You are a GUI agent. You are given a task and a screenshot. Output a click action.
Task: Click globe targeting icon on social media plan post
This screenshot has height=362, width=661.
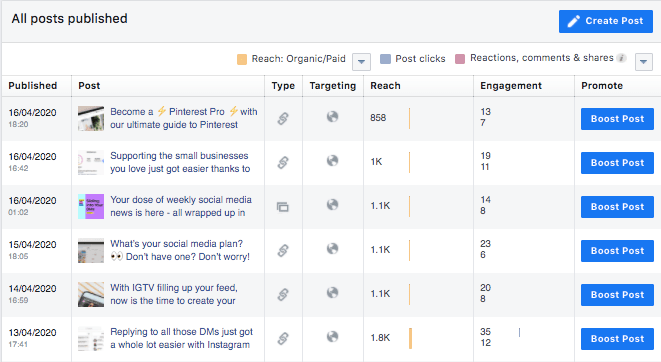[x=333, y=249]
